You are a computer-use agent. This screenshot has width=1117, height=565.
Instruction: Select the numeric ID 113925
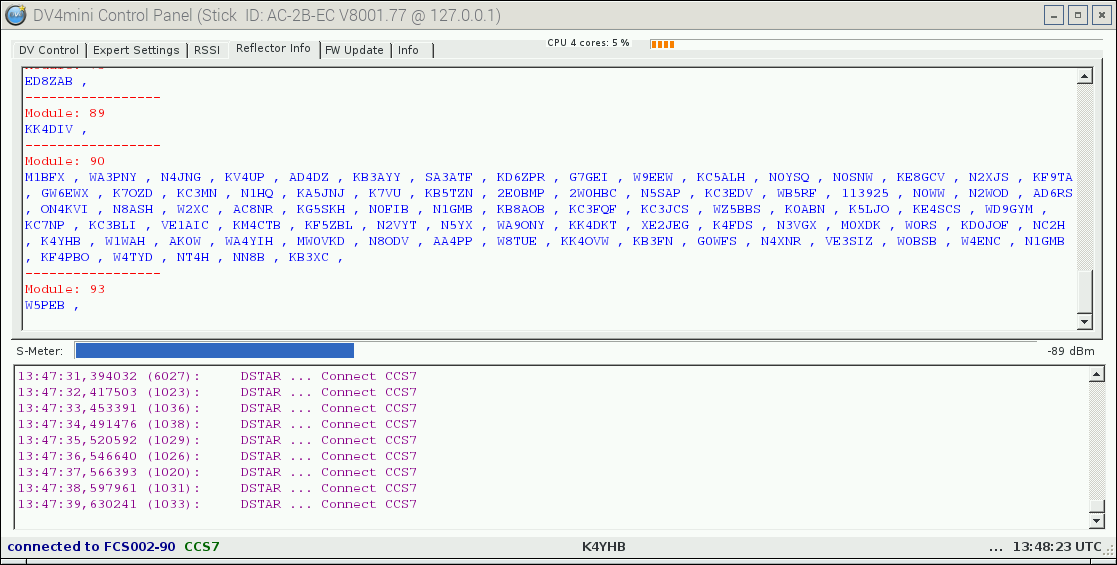pos(866,193)
